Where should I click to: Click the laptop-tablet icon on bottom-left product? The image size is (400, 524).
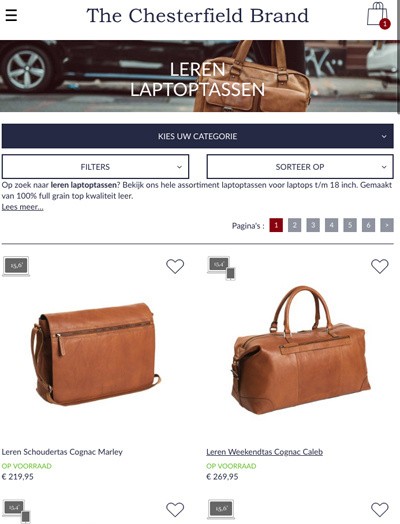(16, 511)
